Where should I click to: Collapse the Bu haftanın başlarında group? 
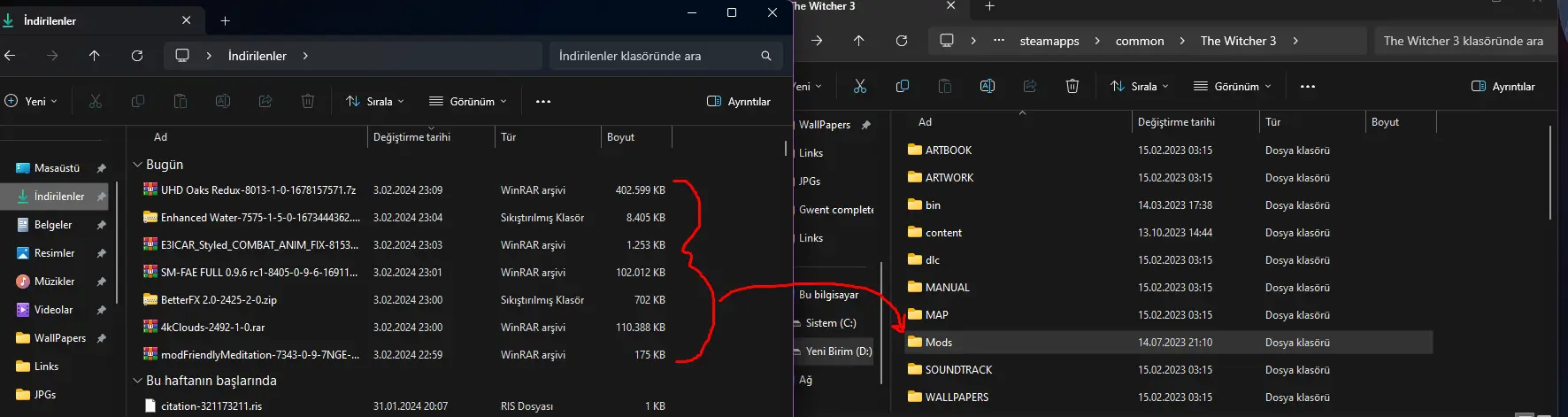click(x=137, y=381)
